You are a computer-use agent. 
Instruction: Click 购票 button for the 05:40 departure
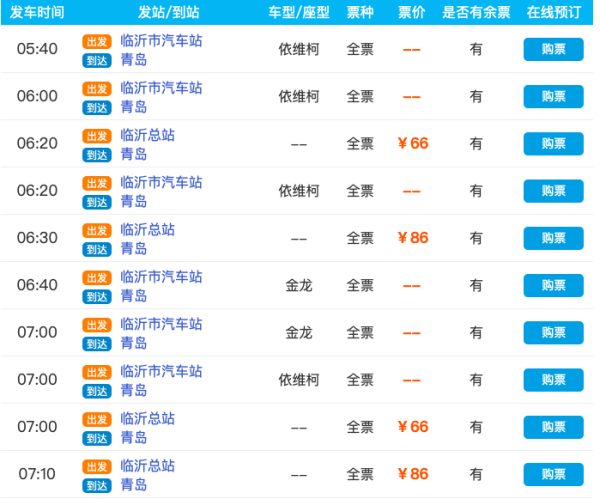tap(553, 49)
